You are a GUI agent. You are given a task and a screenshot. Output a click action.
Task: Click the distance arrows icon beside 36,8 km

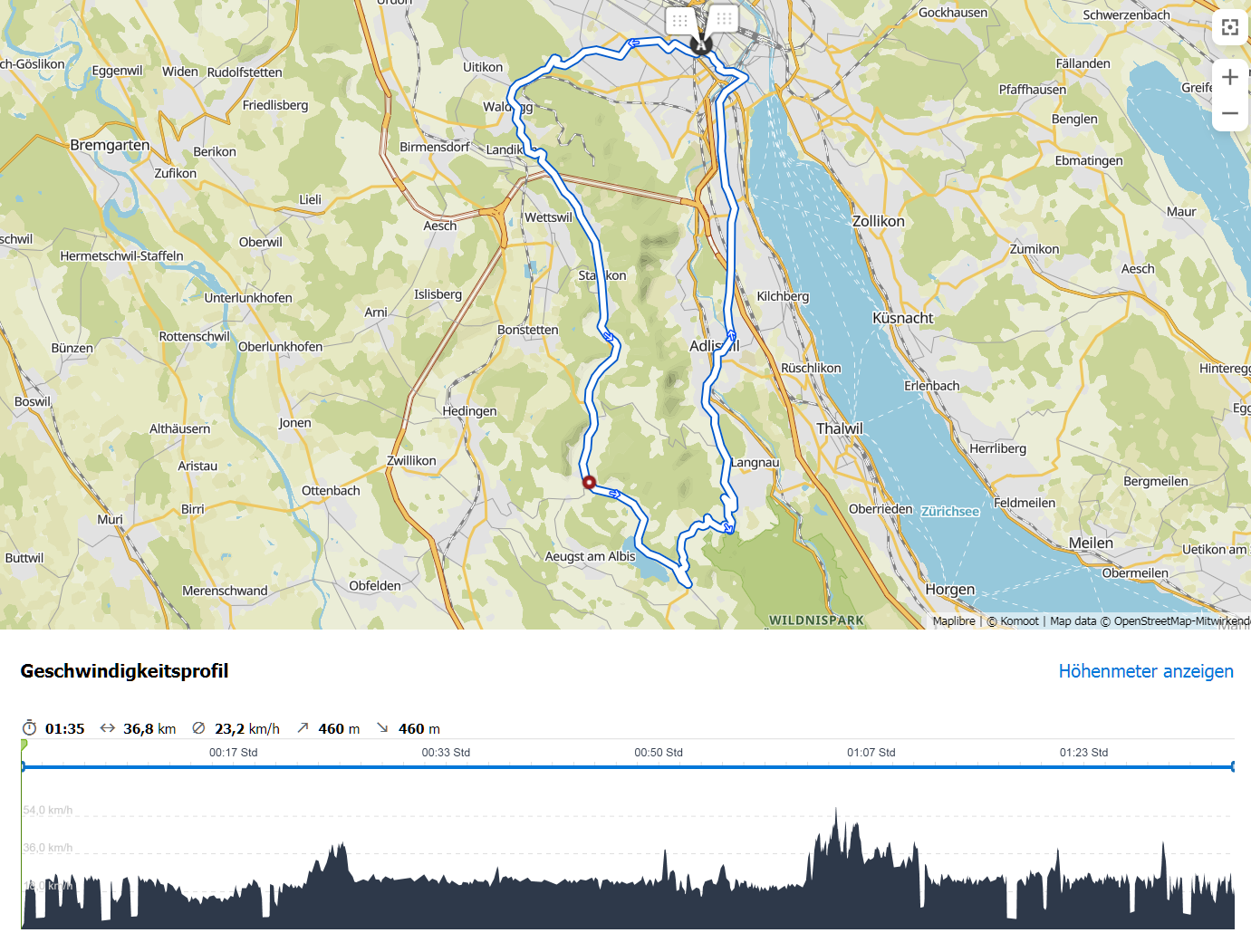click(x=108, y=728)
